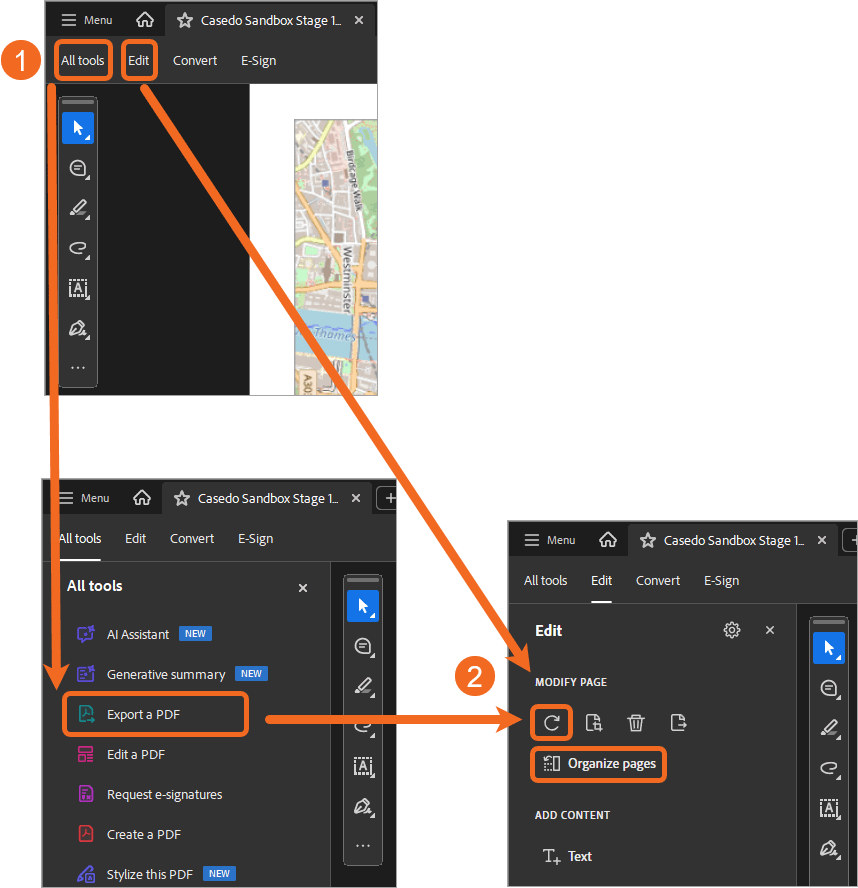Click the Menu button in the Edit panel screenshot
The height and width of the screenshot is (888, 858).
(550, 540)
